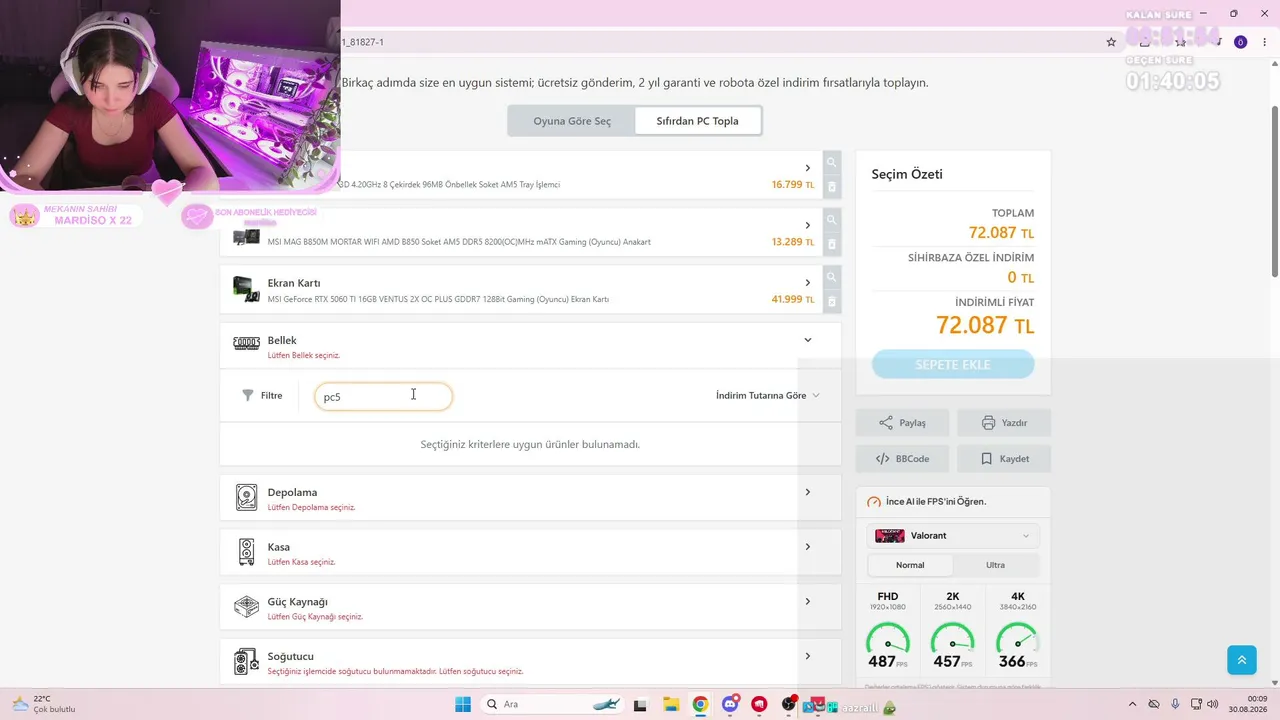Expand the Güç Kaynağı section
This screenshot has height=720, width=1280.
coord(808,601)
